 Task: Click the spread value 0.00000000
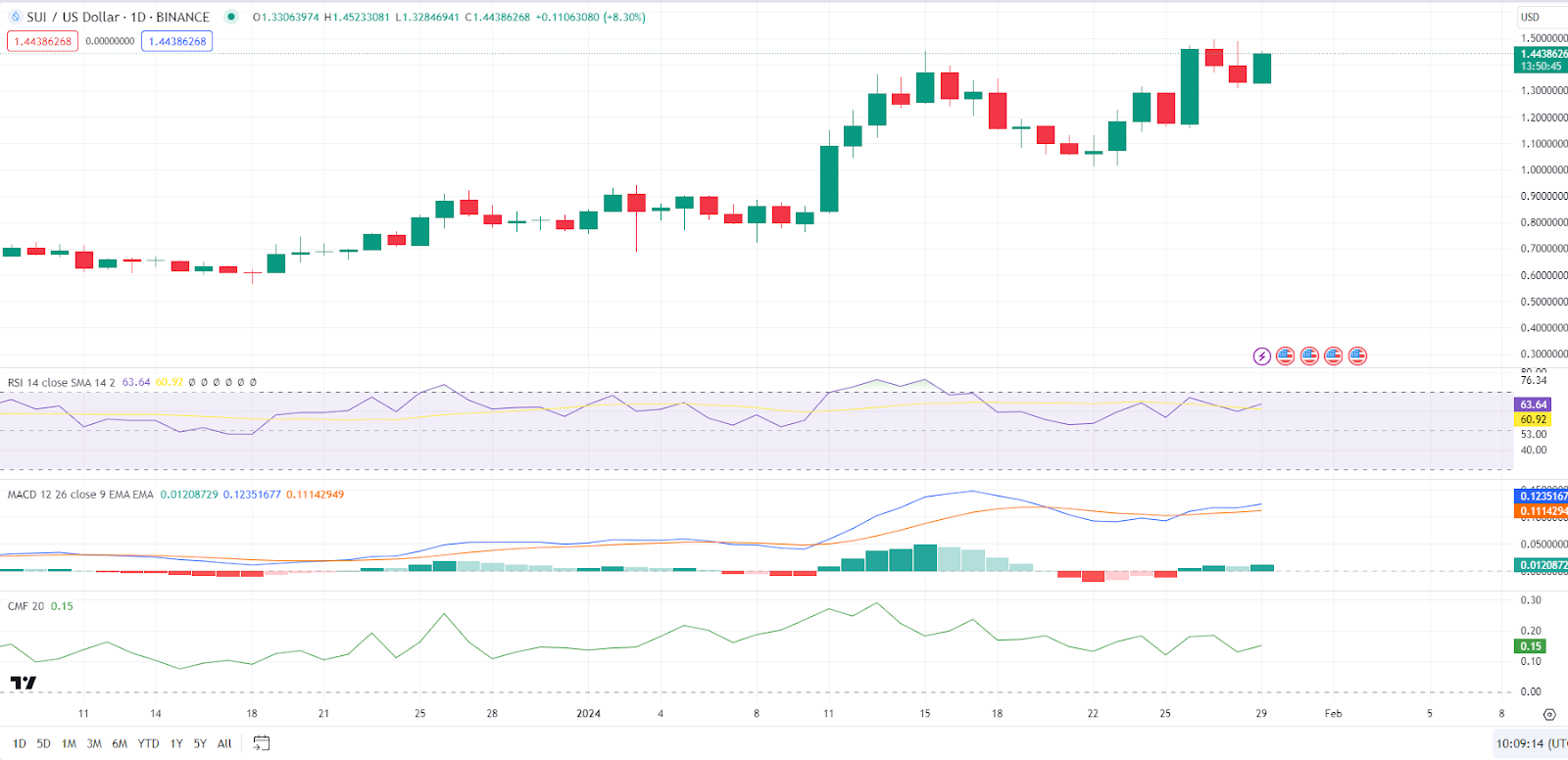click(110, 41)
